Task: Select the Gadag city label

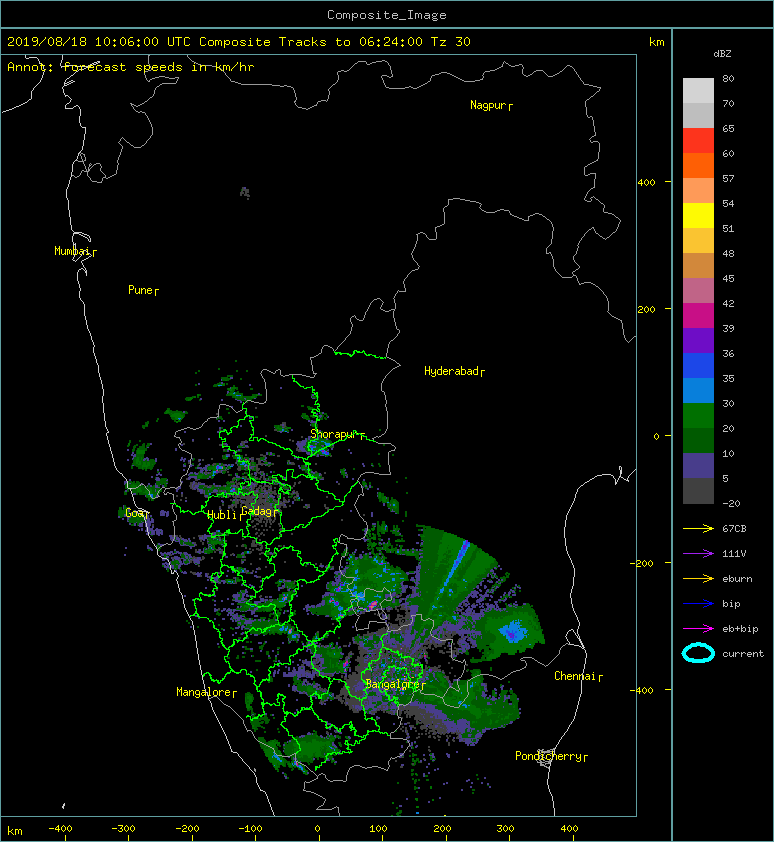Action: [x=257, y=511]
